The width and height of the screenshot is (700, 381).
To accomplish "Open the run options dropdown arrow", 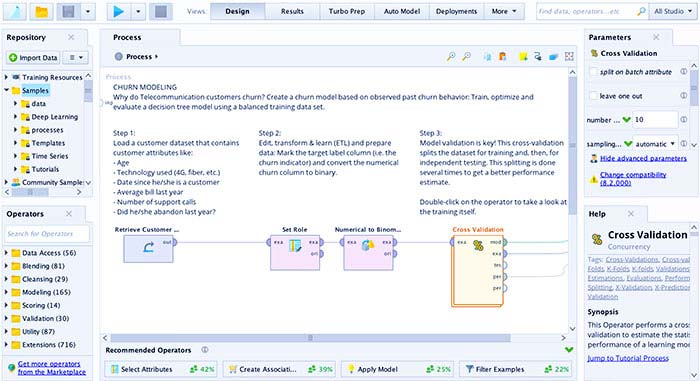I will 138,11.
